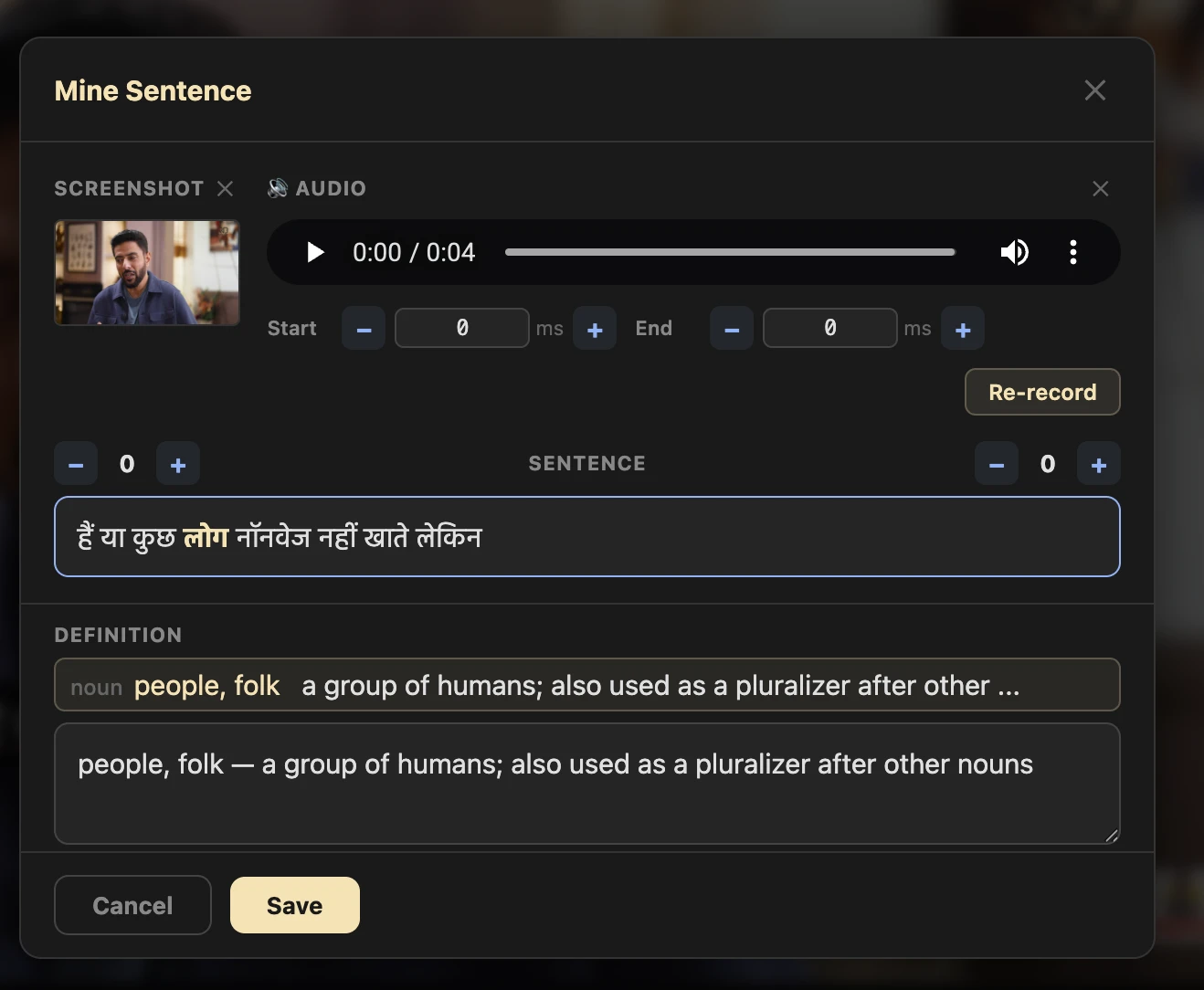Remove the audio attachment
The image size is (1204, 990).
1100,188
